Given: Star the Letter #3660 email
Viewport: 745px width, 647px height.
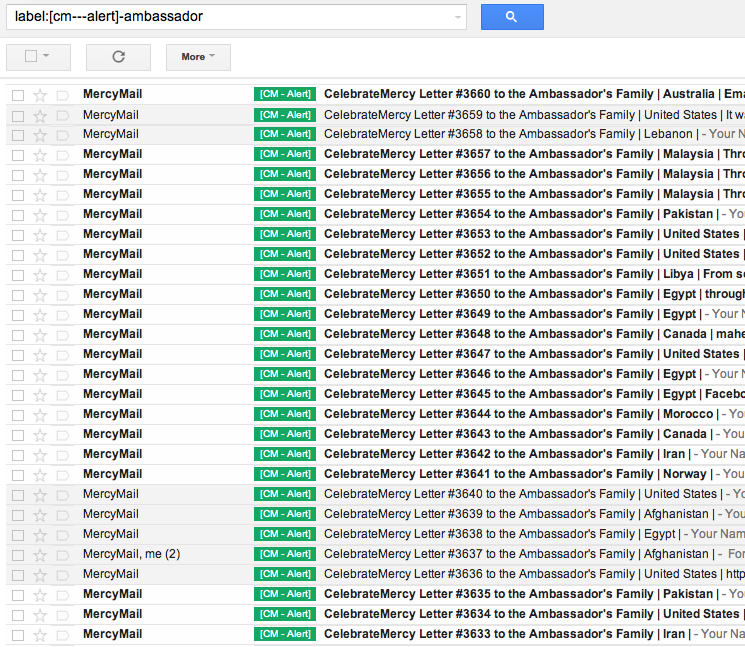Looking at the screenshot, I should (40, 95).
